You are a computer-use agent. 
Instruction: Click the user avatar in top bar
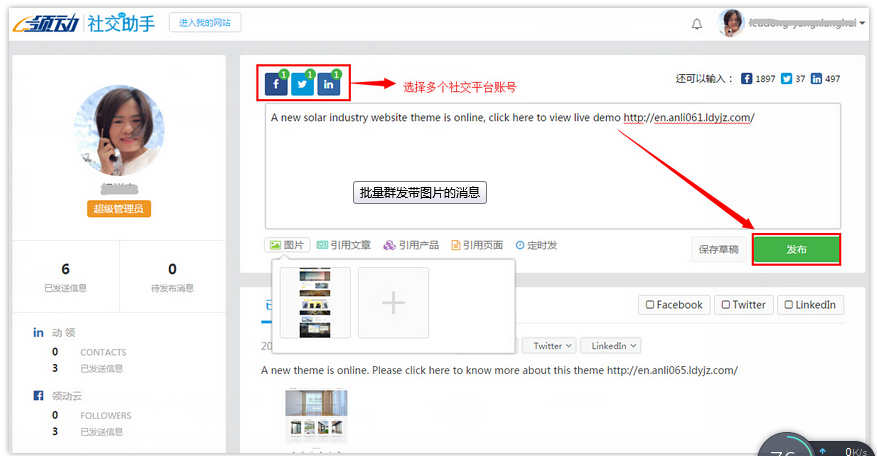coord(731,23)
